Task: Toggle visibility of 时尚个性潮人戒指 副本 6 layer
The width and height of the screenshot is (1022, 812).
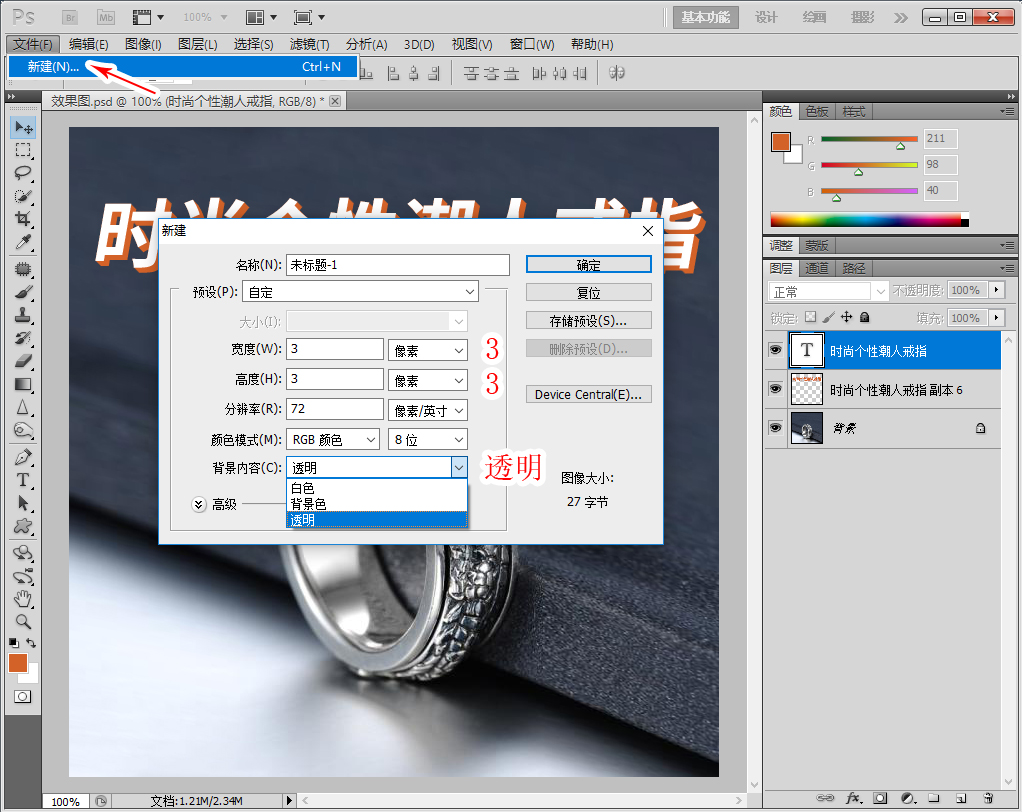Action: coord(775,389)
